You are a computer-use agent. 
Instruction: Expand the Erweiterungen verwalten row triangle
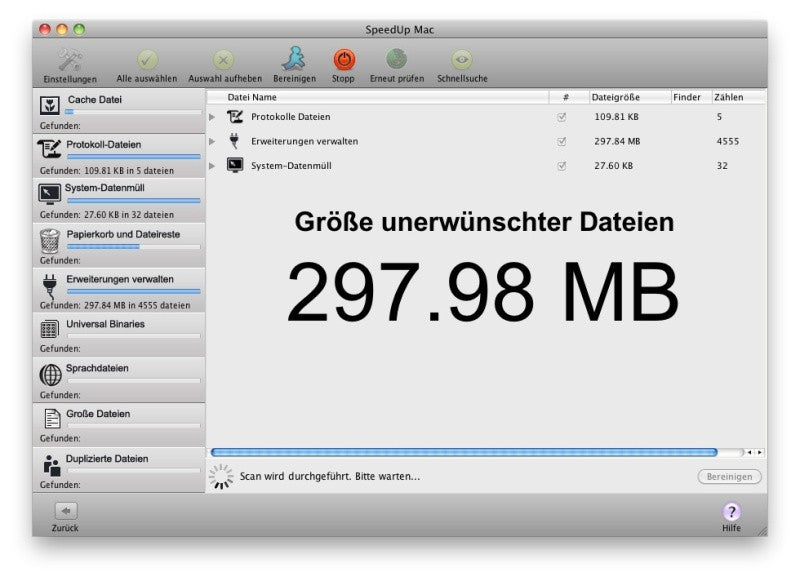pos(212,141)
